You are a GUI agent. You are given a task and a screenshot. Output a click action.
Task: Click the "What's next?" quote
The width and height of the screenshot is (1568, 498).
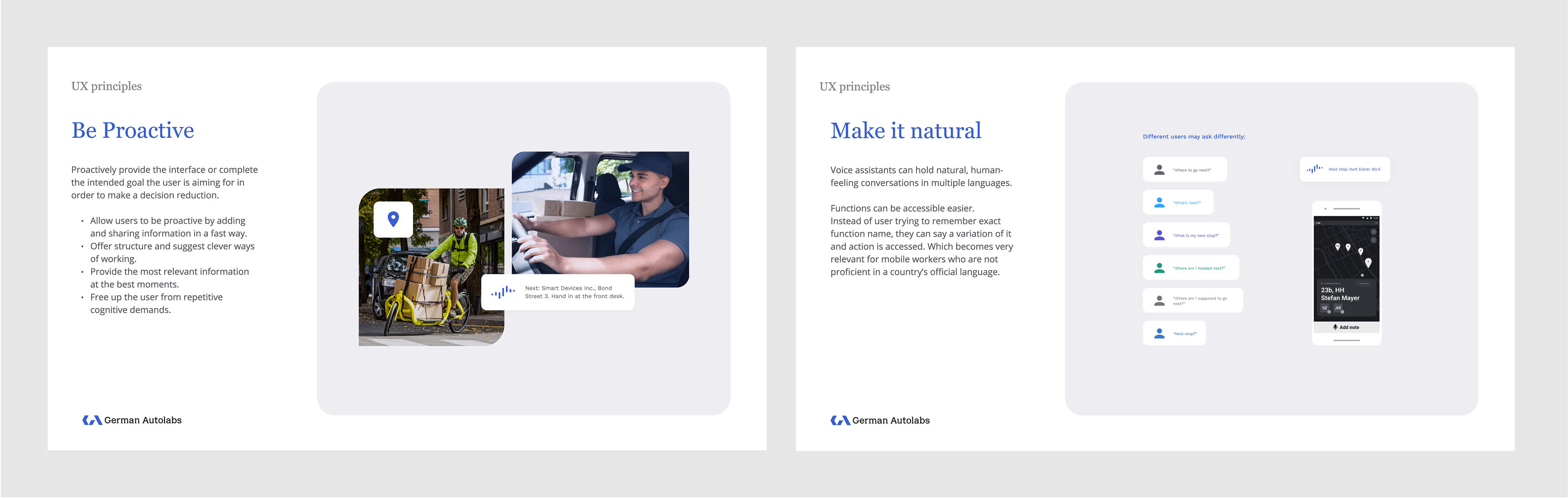(x=1187, y=203)
